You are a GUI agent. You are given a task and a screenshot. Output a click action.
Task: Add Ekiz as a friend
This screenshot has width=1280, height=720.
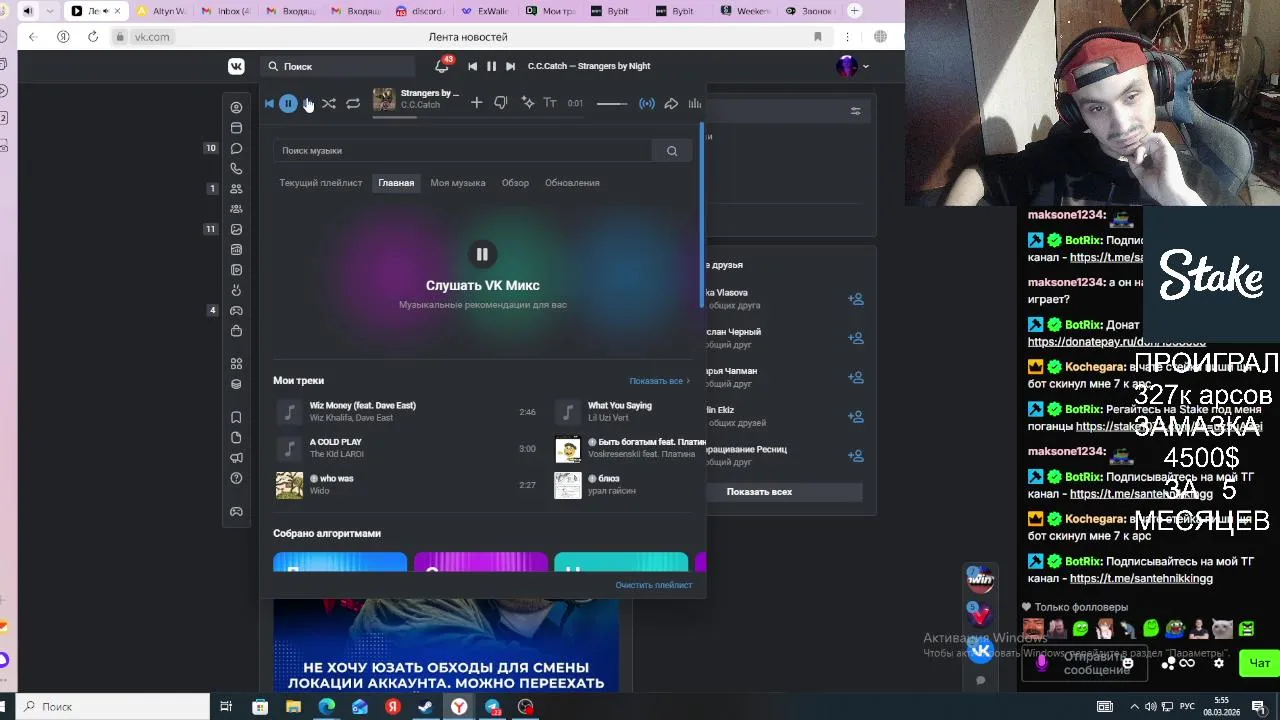point(855,416)
